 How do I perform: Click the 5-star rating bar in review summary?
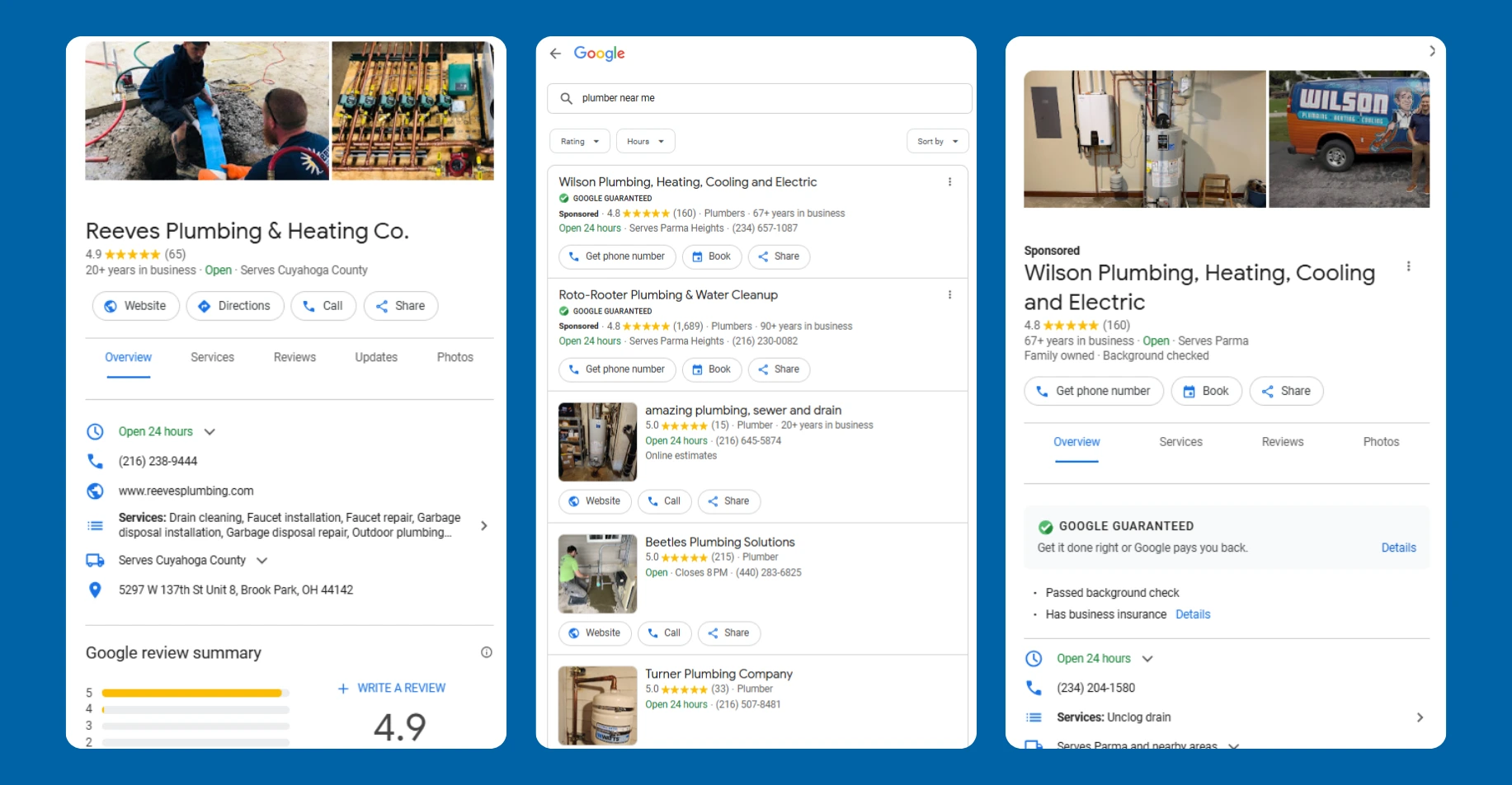pos(195,693)
